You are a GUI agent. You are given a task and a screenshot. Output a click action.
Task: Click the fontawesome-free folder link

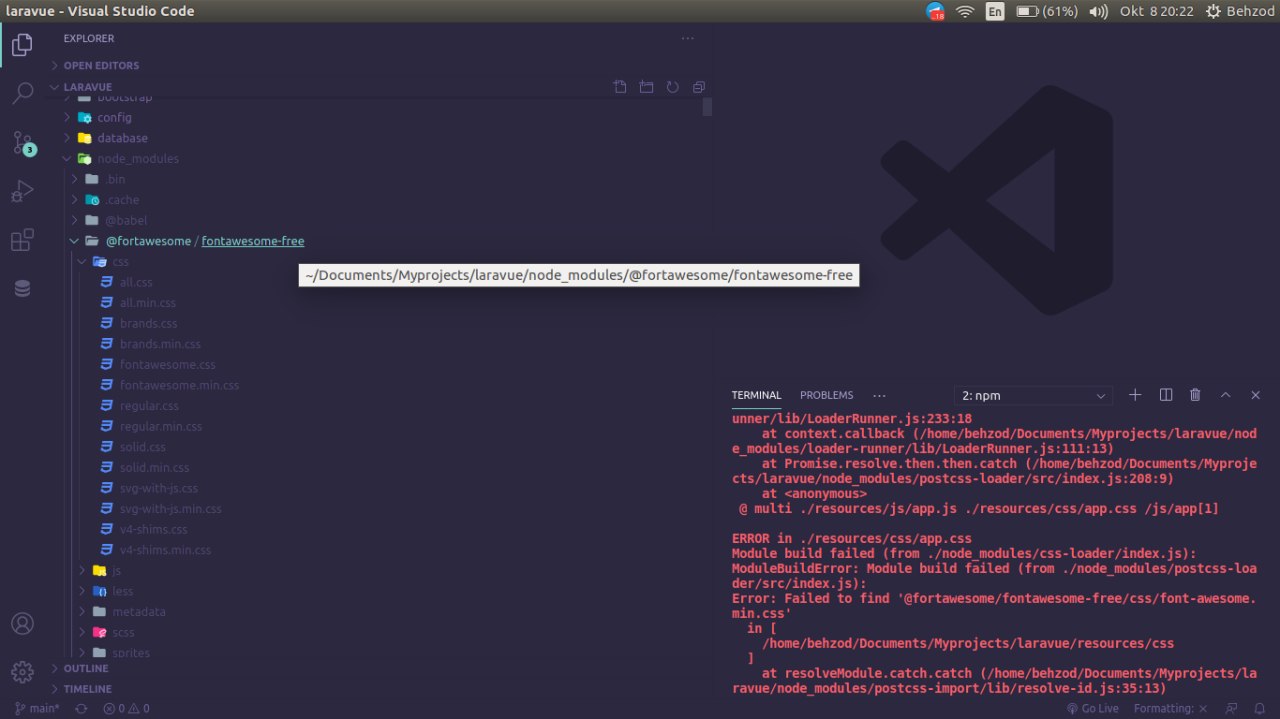pyautogui.click(x=253, y=241)
